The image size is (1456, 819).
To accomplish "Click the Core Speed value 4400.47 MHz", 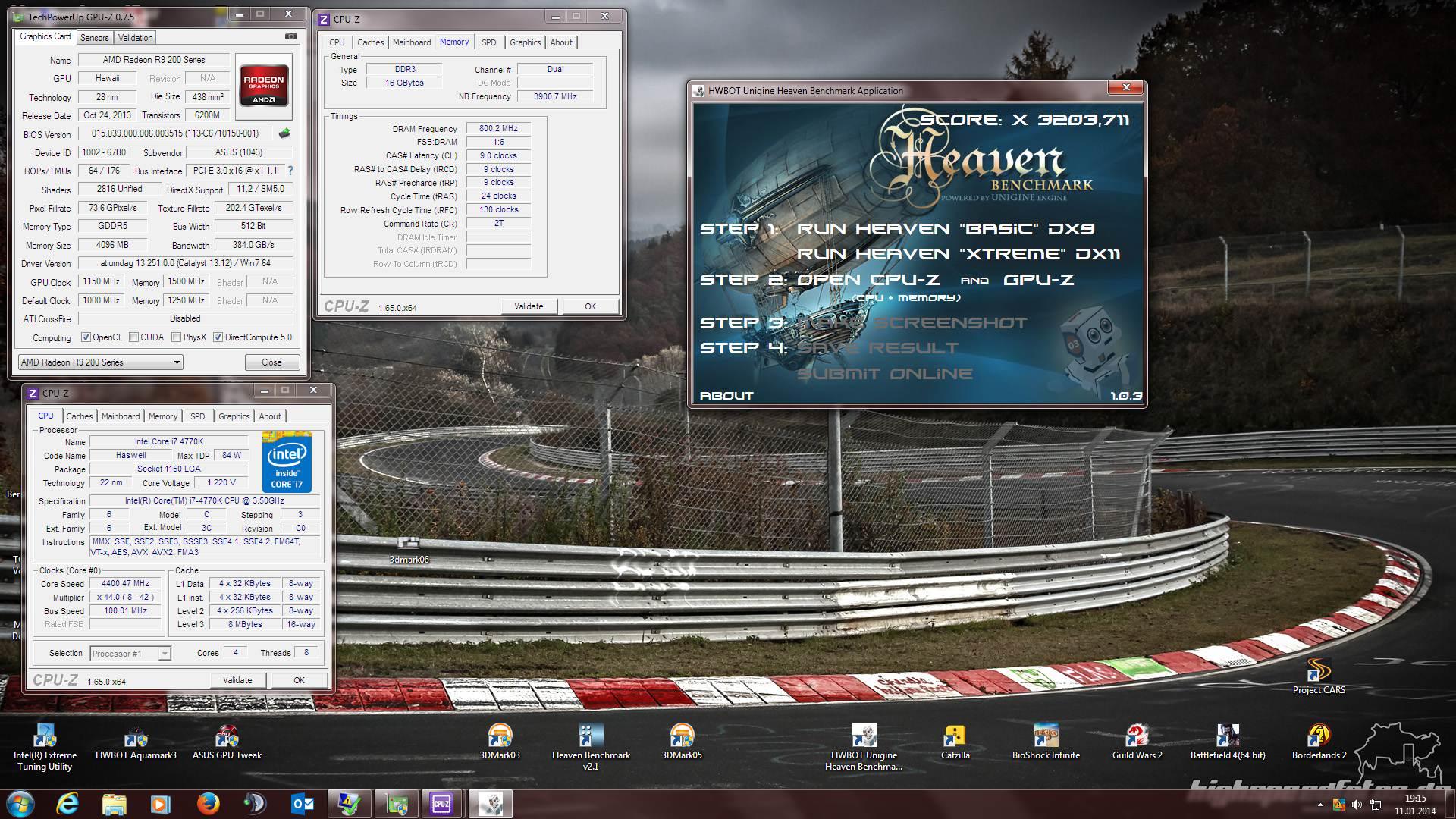I will [x=126, y=584].
